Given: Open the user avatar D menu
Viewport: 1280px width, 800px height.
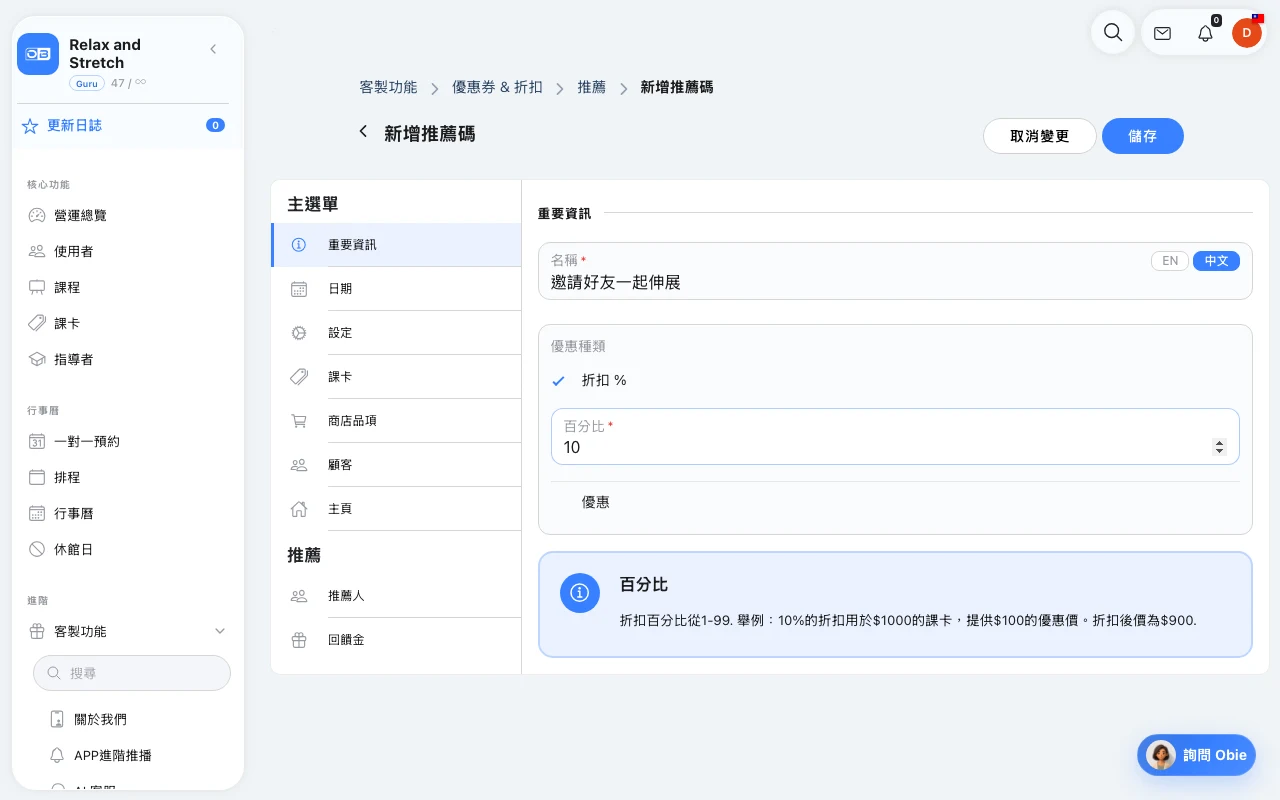Looking at the screenshot, I should click(x=1246, y=33).
